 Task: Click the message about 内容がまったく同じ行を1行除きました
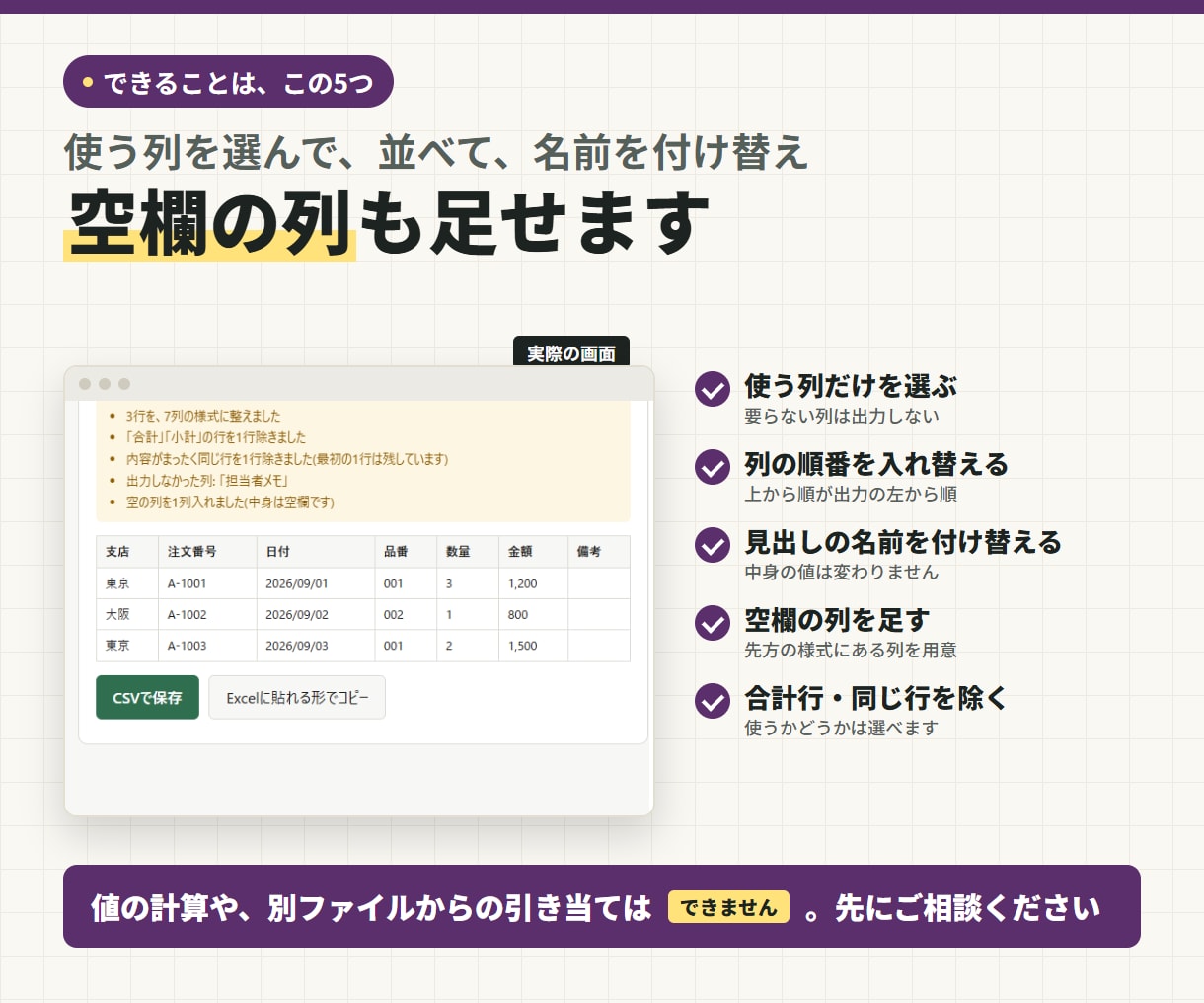[287, 459]
